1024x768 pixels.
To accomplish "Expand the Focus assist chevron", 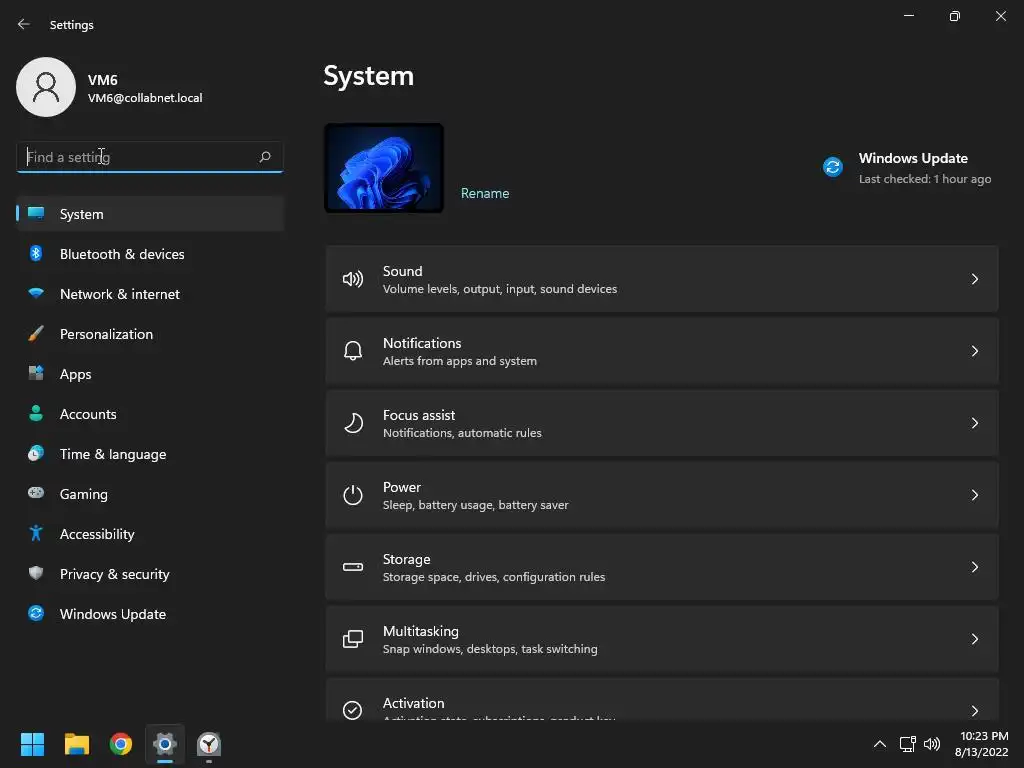I will tap(974, 423).
